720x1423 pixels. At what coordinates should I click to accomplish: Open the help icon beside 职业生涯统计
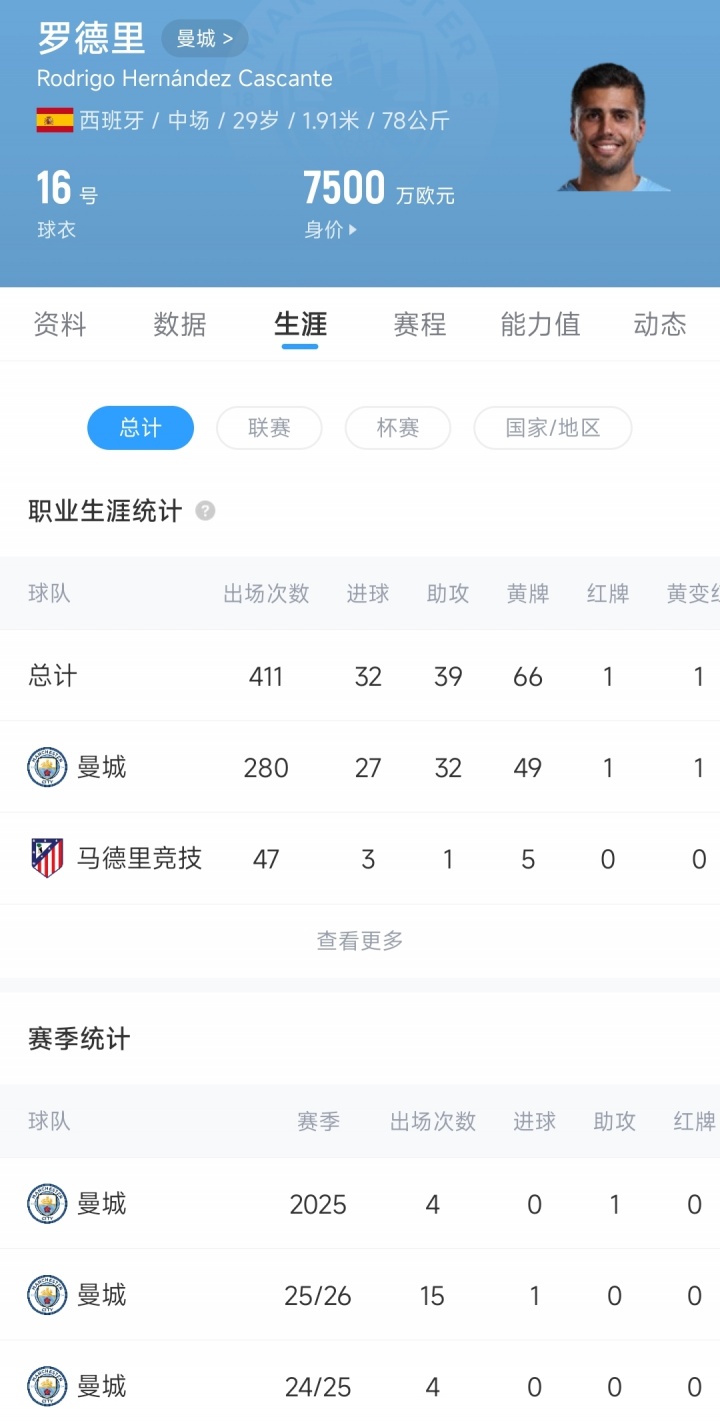click(x=204, y=510)
